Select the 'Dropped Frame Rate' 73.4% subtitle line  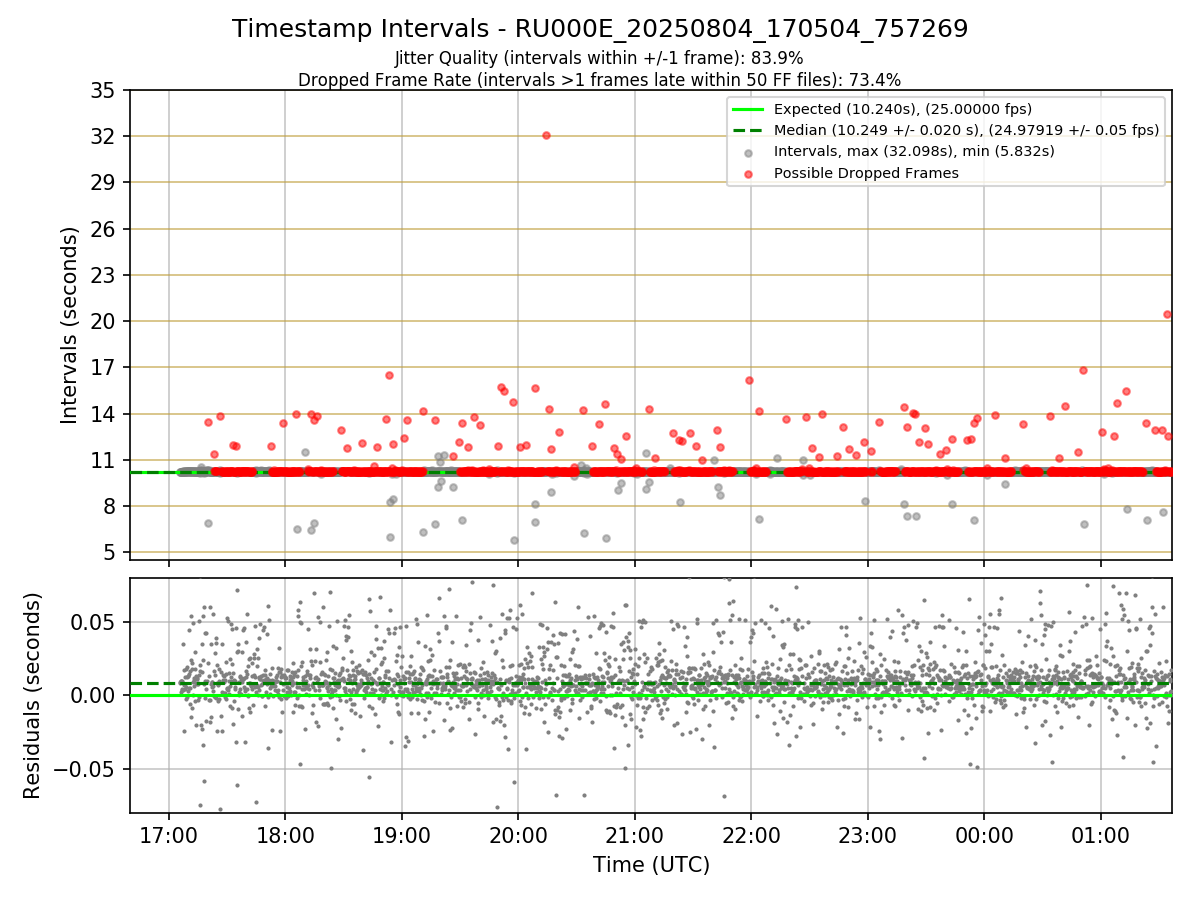coord(599,79)
